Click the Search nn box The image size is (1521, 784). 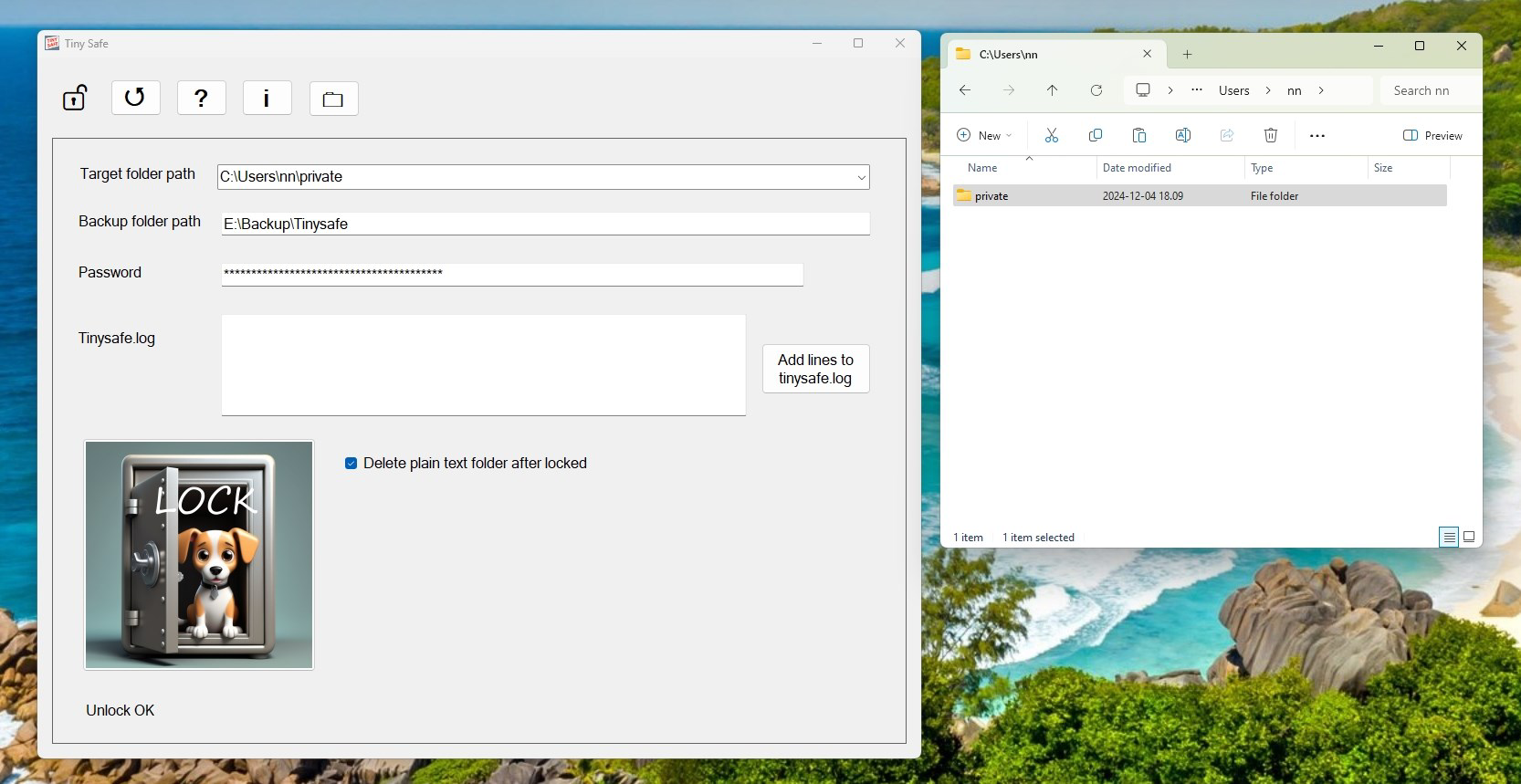pos(1430,90)
